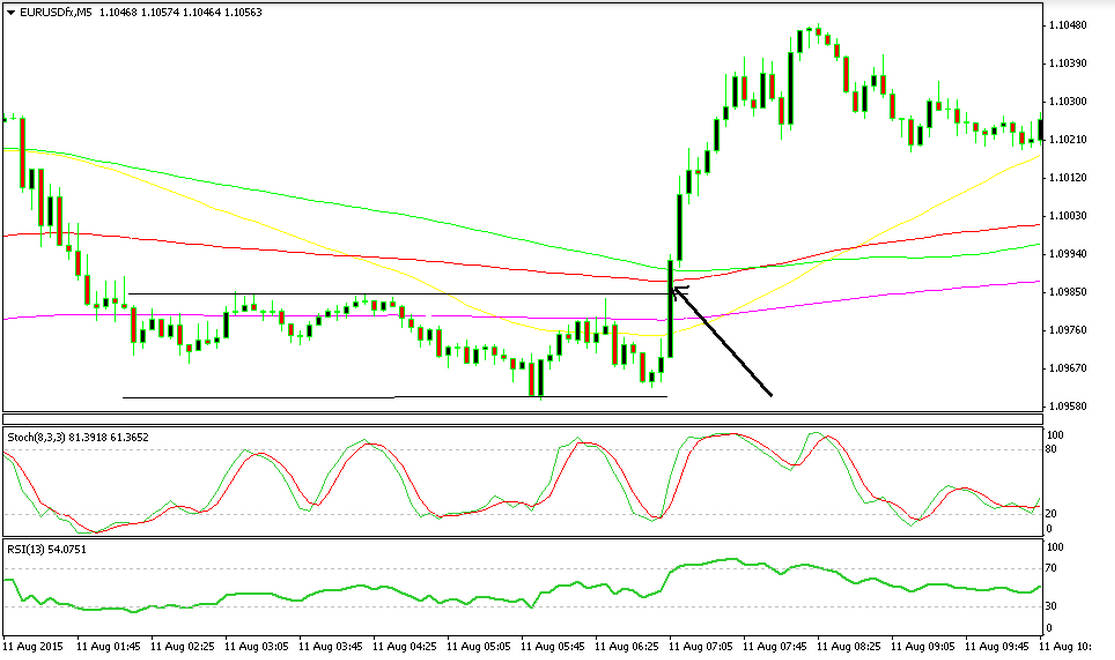Click the 11 Aug 2015 date label
This screenshot has width=1115, height=660.
point(33,646)
